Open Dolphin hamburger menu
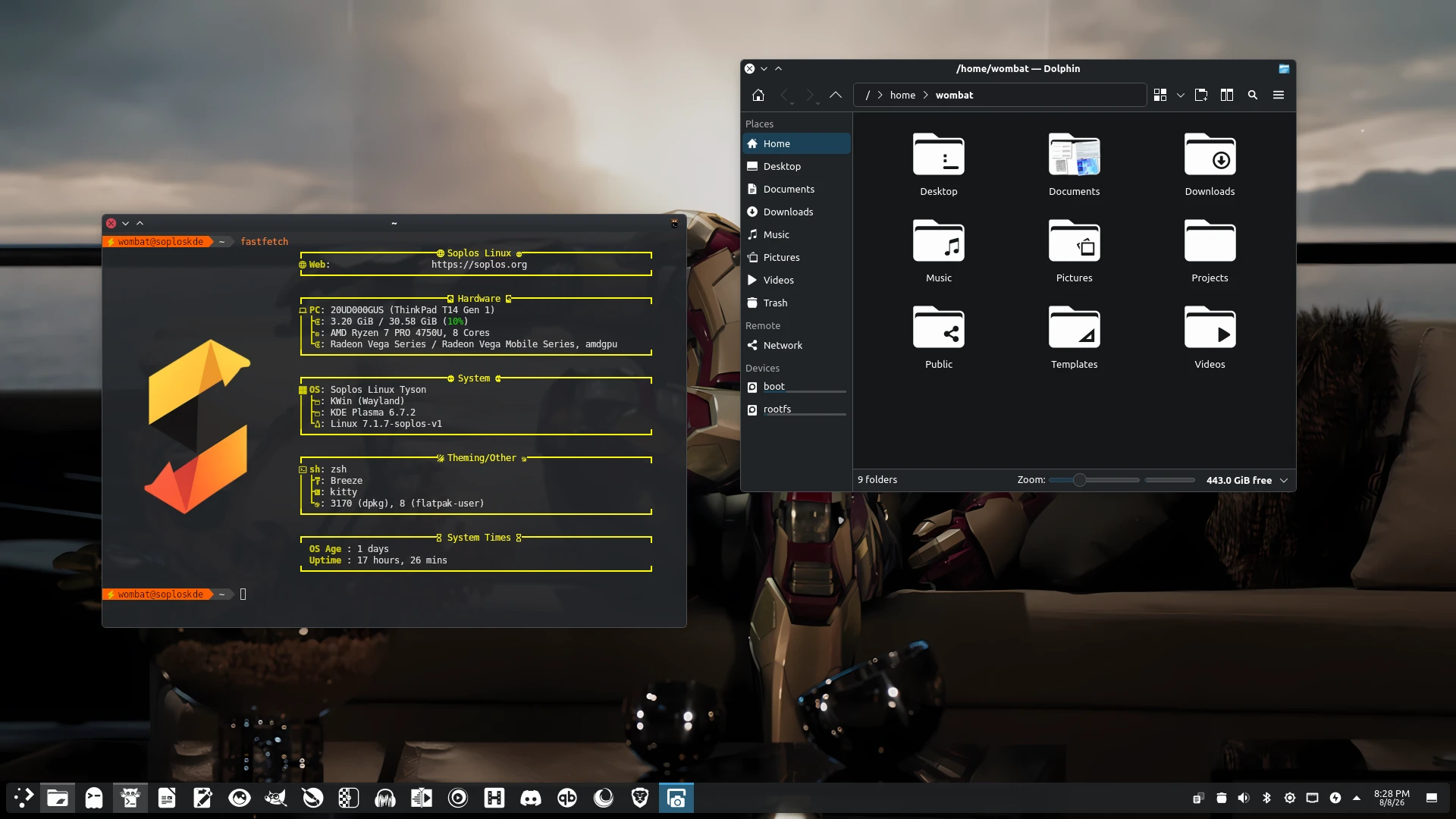 [x=1279, y=95]
